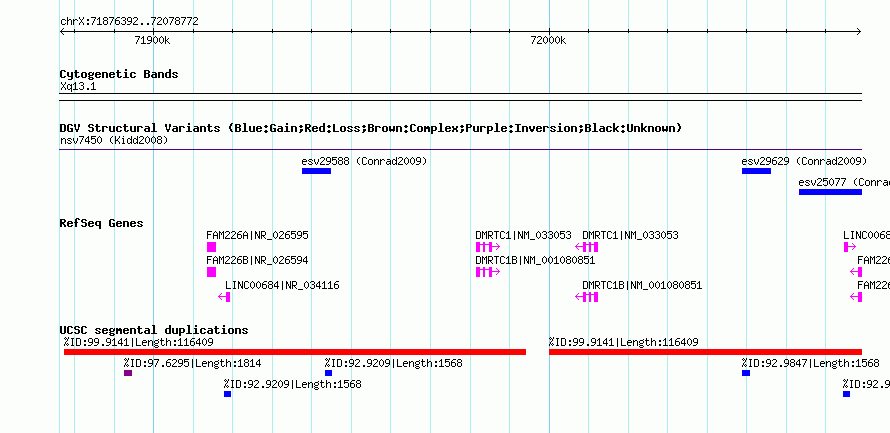Click the esv29588 (Conrad2009) label
The width and height of the screenshot is (890, 433).
364,161
